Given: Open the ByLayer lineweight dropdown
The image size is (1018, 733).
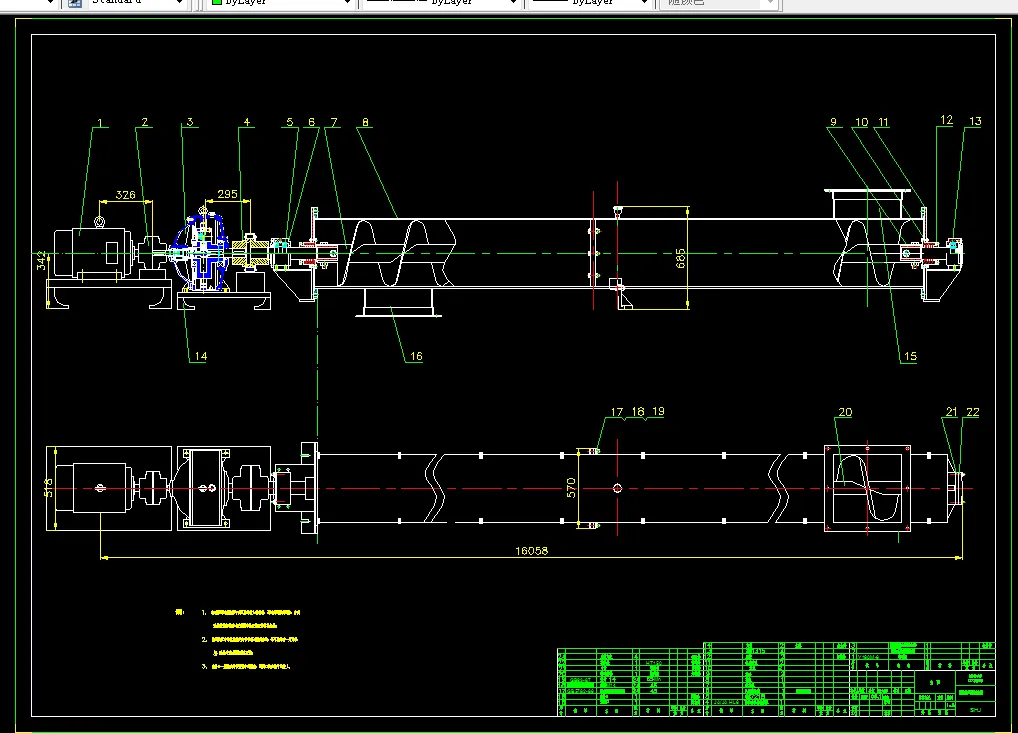Looking at the screenshot, I should (x=590, y=3).
